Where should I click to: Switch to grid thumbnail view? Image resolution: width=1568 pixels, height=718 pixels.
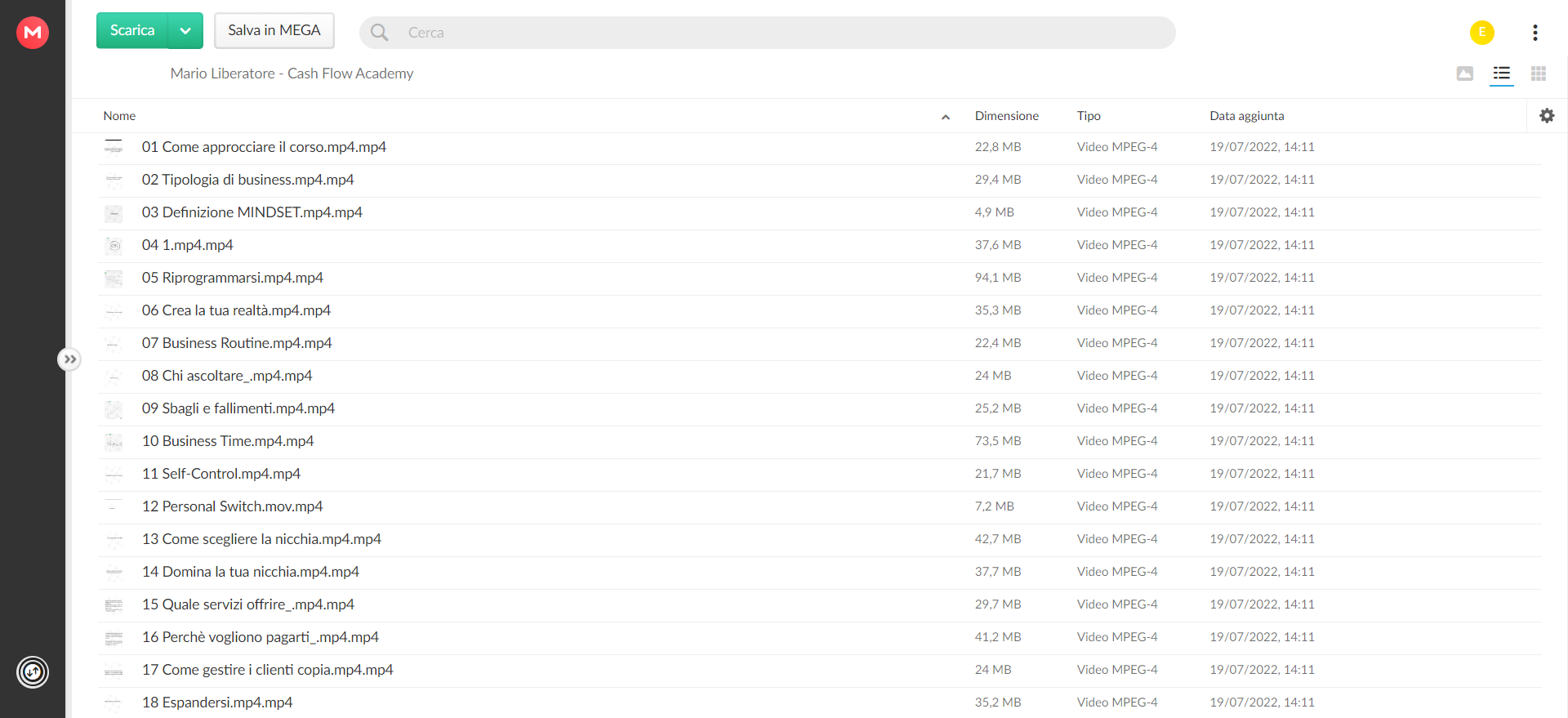[x=1539, y=74]
